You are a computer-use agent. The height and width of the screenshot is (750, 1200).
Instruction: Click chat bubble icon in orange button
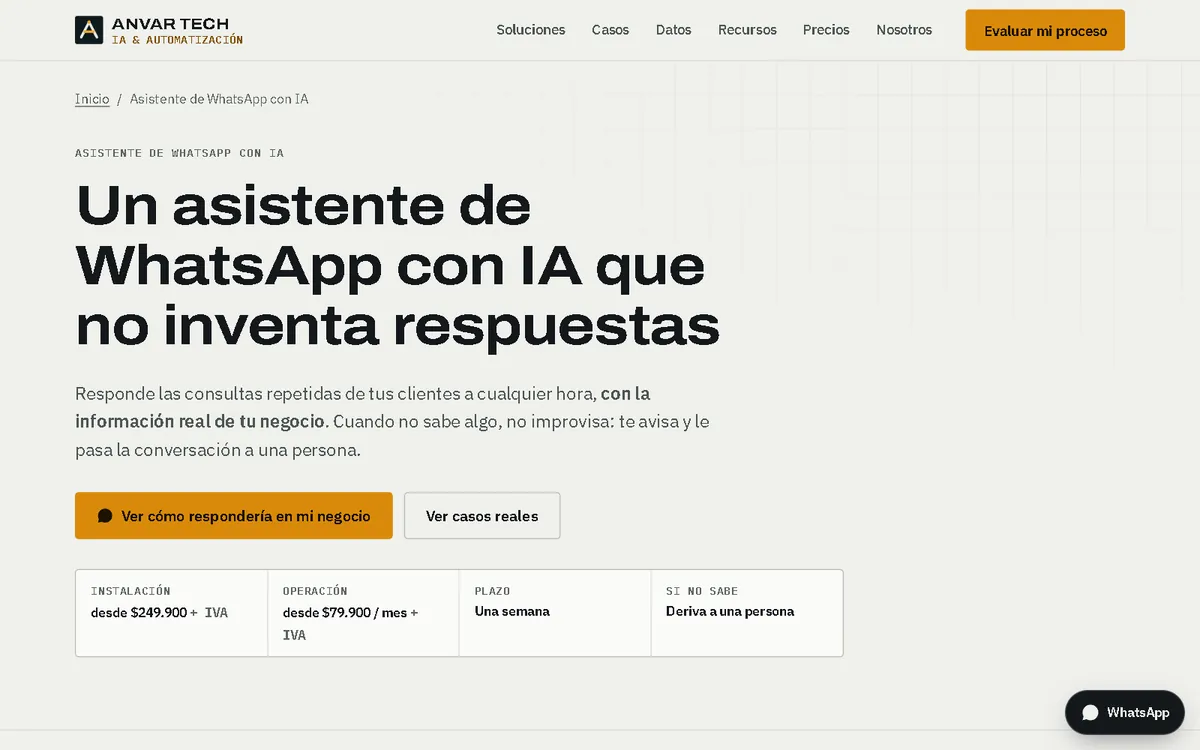(x=105, y=516)
